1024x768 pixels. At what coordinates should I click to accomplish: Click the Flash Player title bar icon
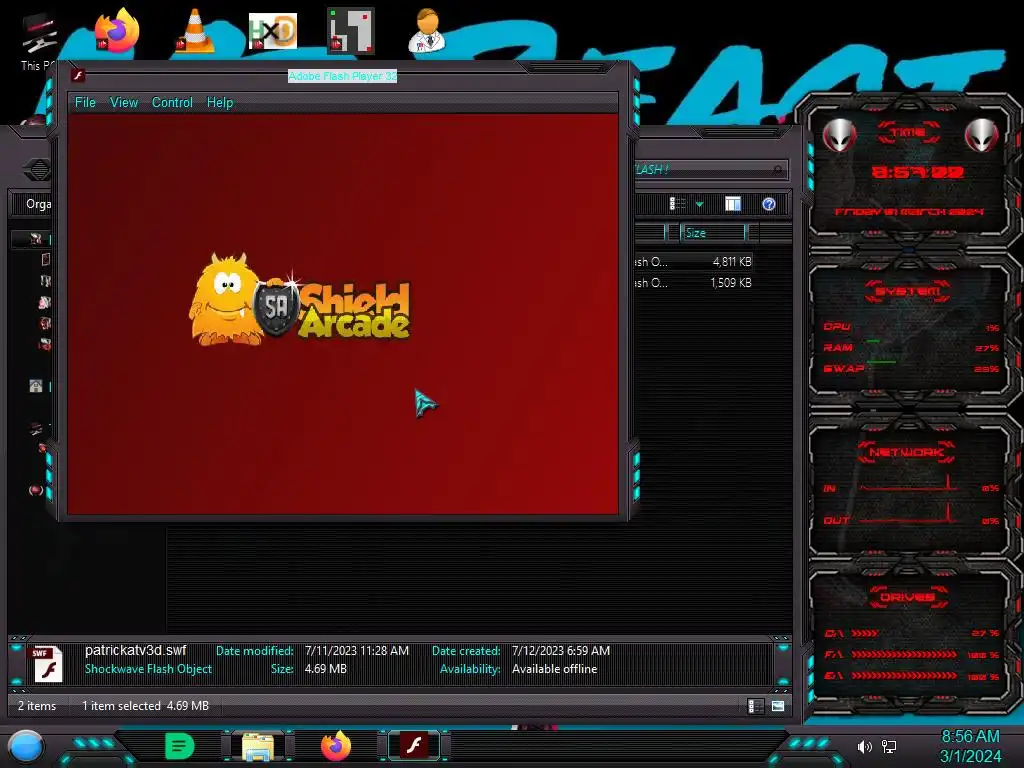(x=78, y=76)
